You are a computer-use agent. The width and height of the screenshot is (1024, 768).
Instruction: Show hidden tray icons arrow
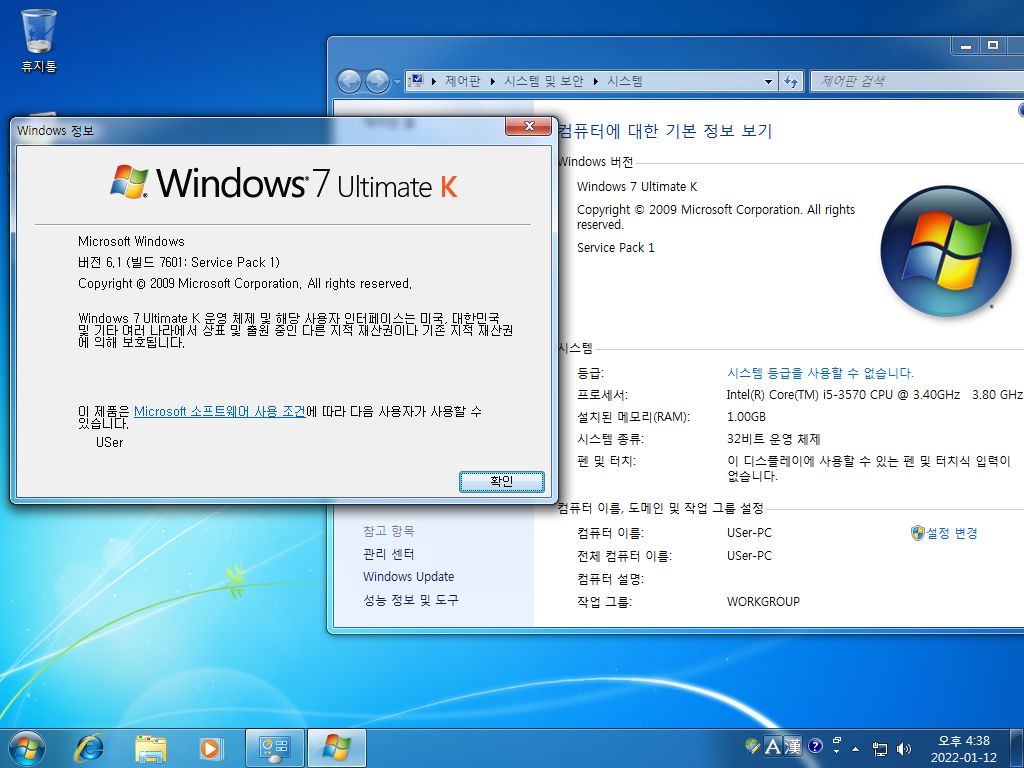[856, 749]
